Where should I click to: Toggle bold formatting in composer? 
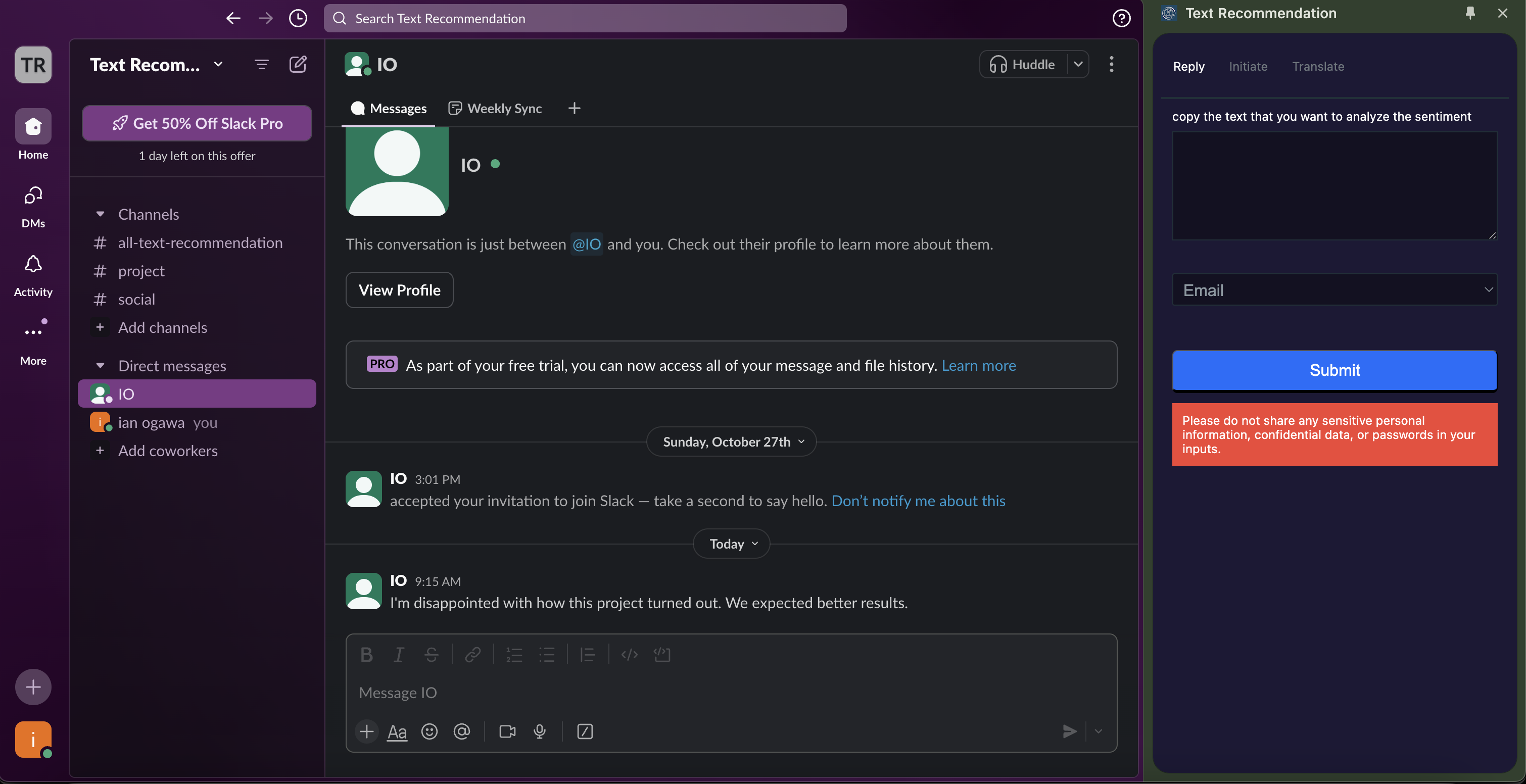point(366,654)
